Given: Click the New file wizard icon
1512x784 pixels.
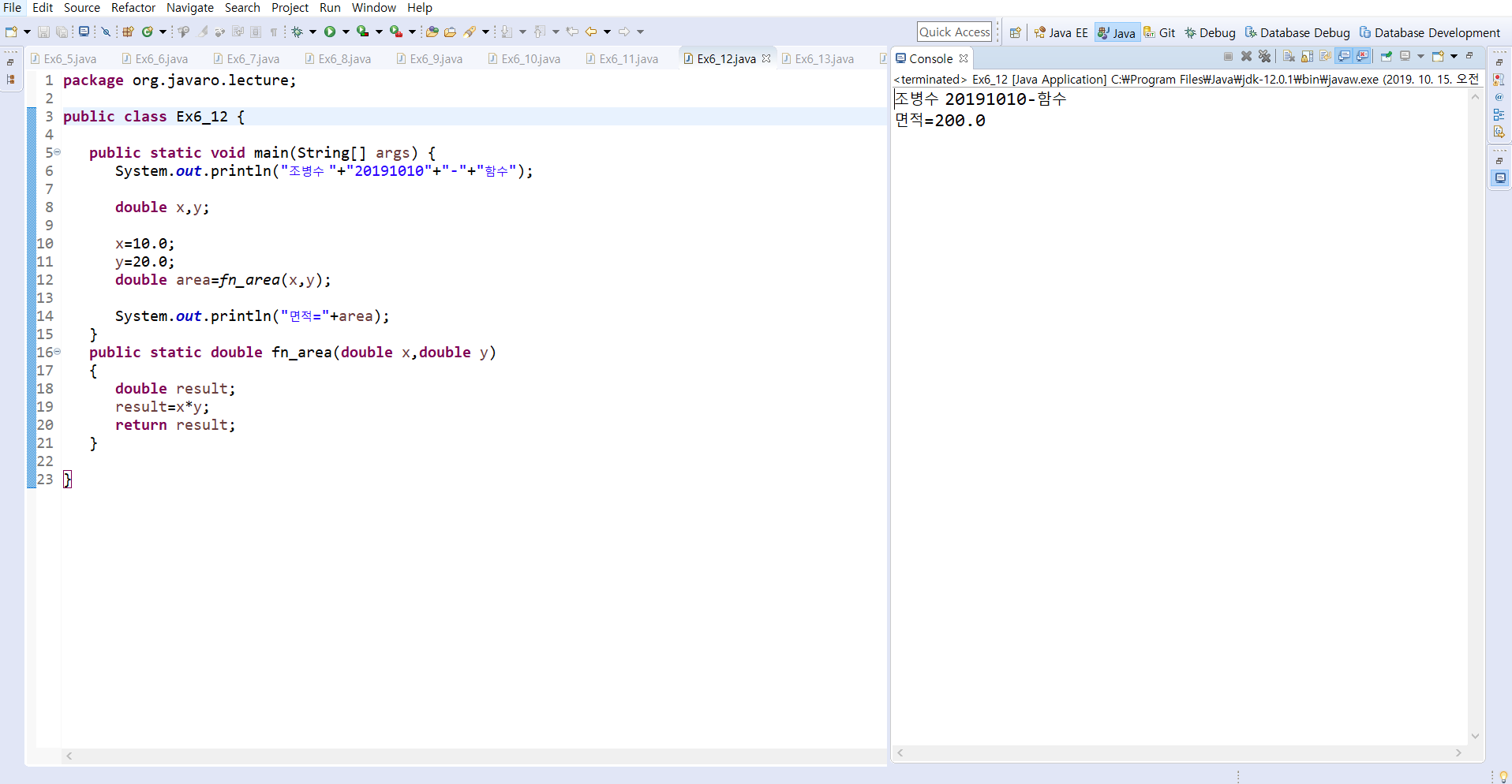Looking at the screenshot, I should coord(11,32).
